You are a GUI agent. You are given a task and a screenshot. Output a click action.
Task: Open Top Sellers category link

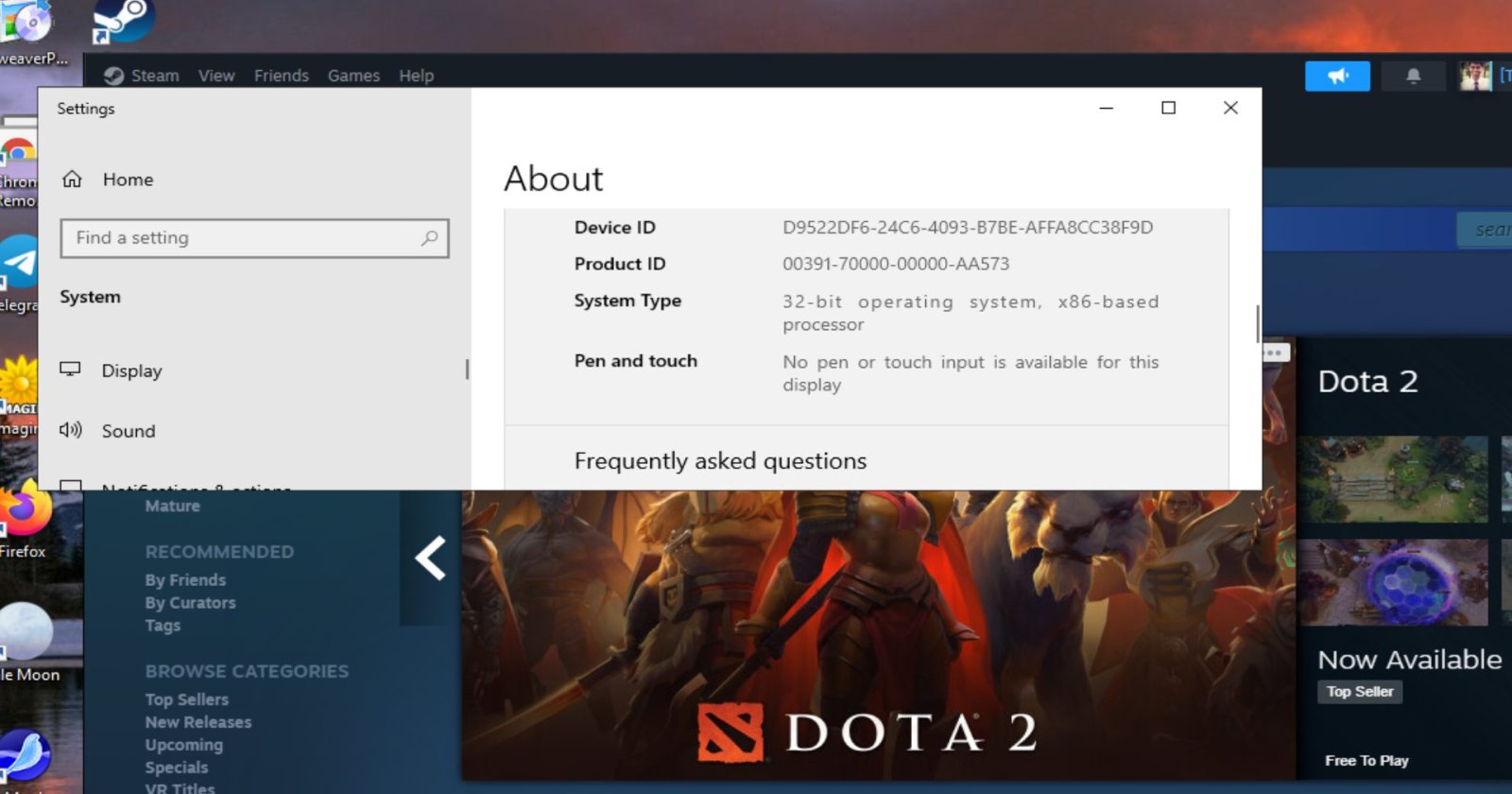click(x=186, y=699)
